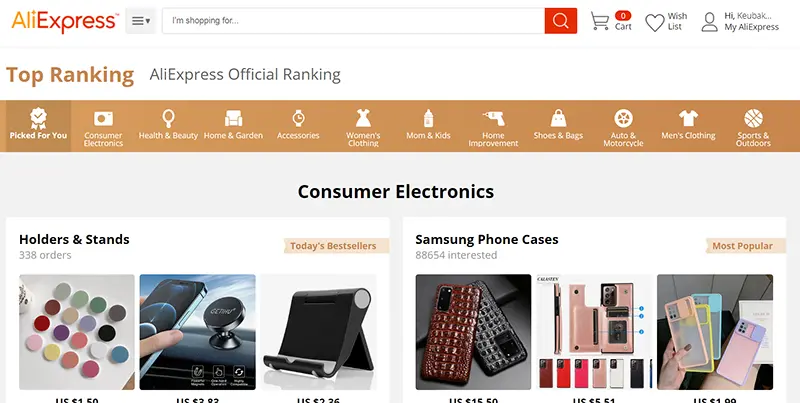
Task: Click the orange search magnifier button
Action: [560, 21]
